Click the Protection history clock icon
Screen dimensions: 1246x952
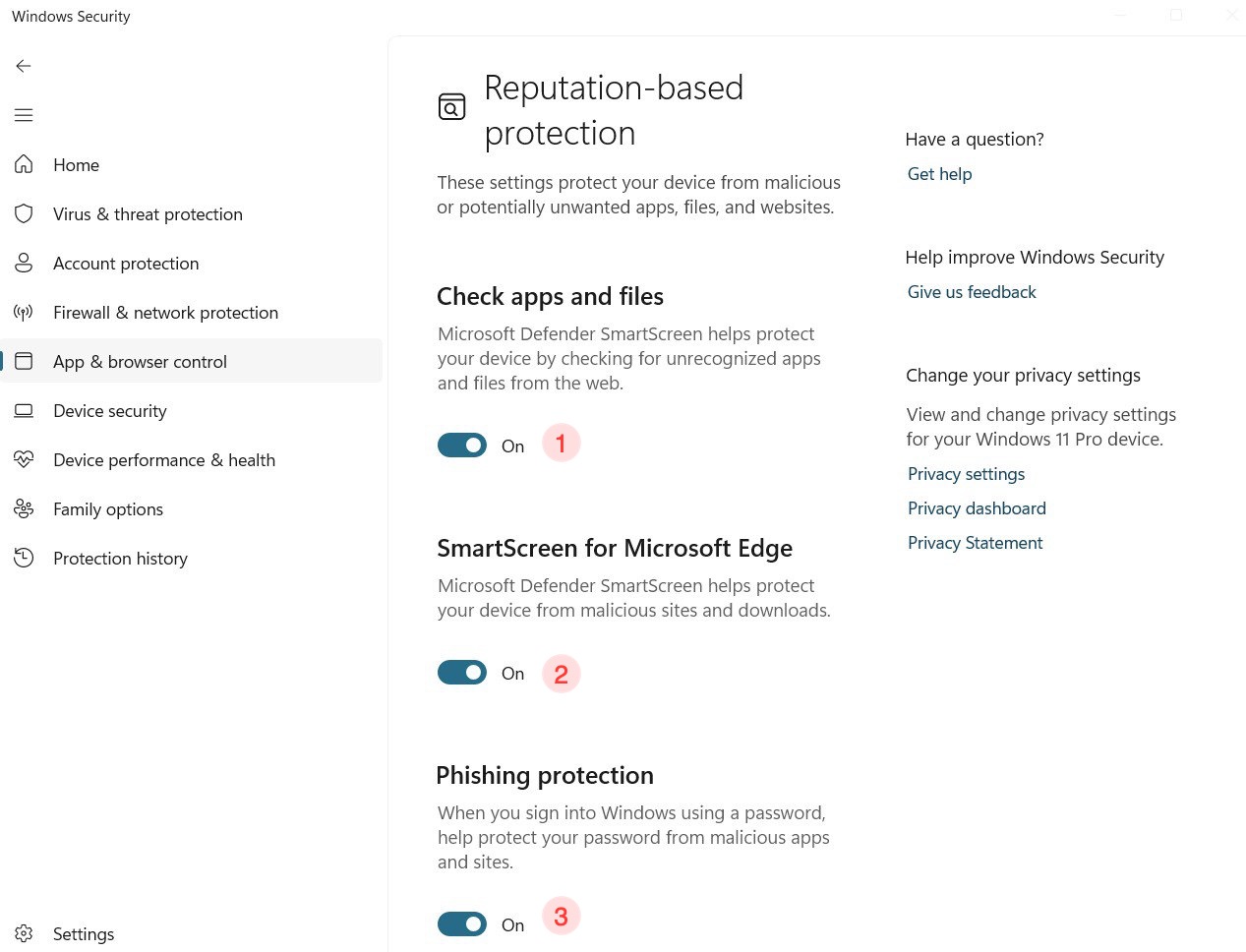pos(24,558)
